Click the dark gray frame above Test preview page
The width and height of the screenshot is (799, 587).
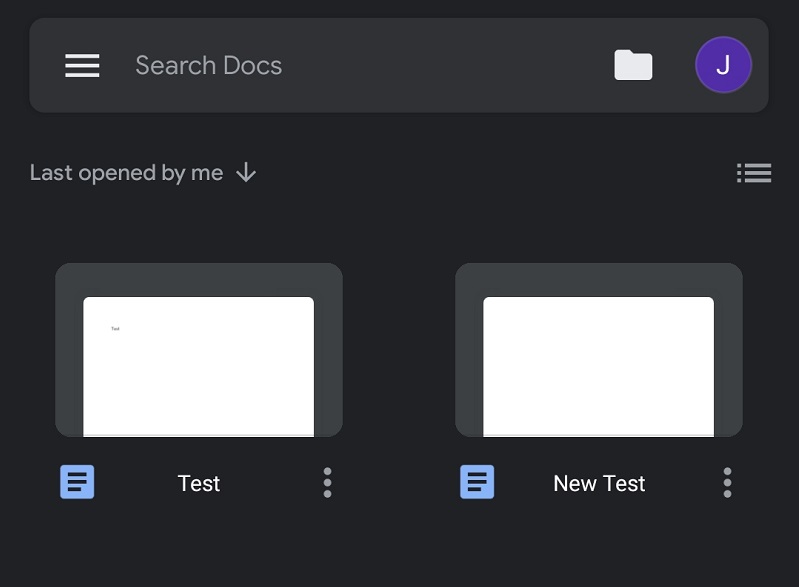[198, 280]
